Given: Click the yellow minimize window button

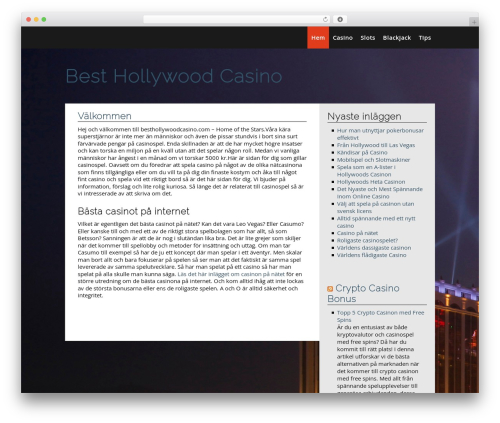Looking at the screenshot, I should [x=36, y=19].
